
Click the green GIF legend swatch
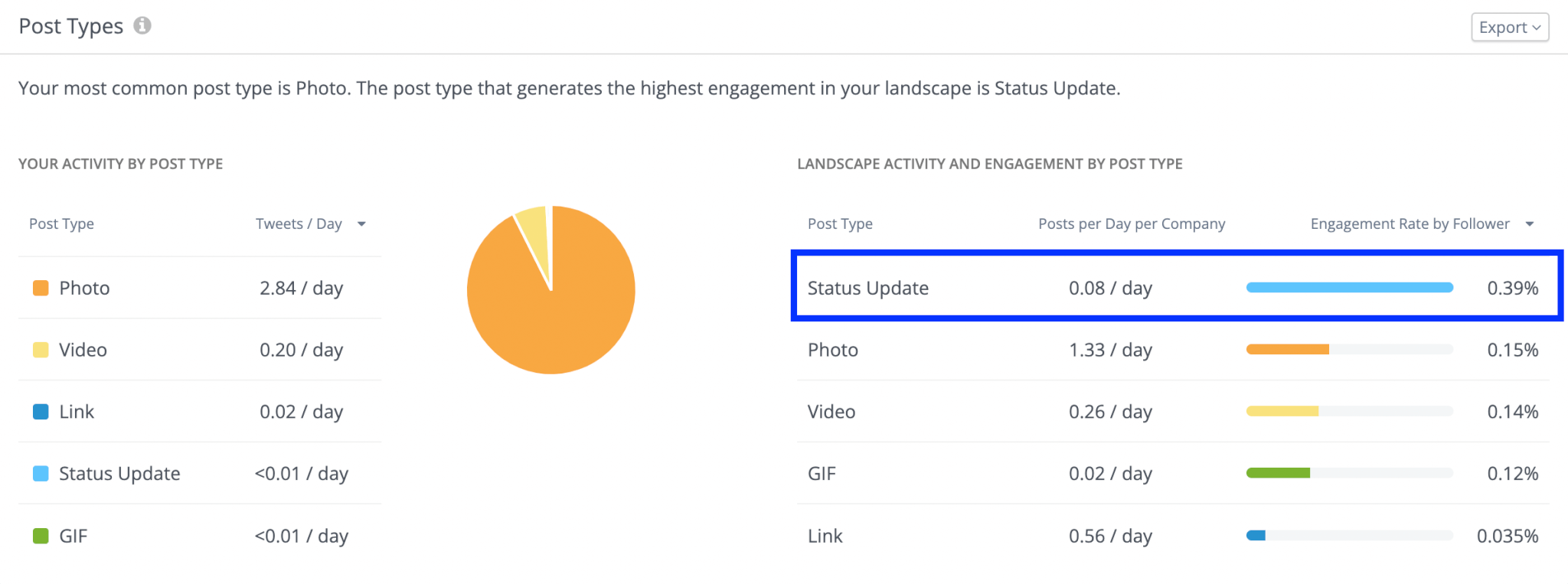tap(41, 536)
